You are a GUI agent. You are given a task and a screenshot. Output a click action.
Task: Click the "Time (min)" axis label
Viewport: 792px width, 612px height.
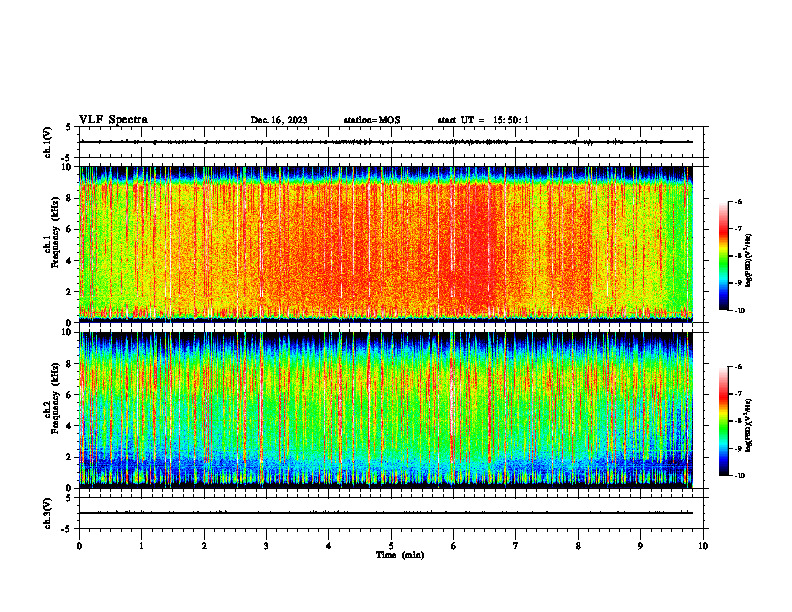tap(400, 555)
